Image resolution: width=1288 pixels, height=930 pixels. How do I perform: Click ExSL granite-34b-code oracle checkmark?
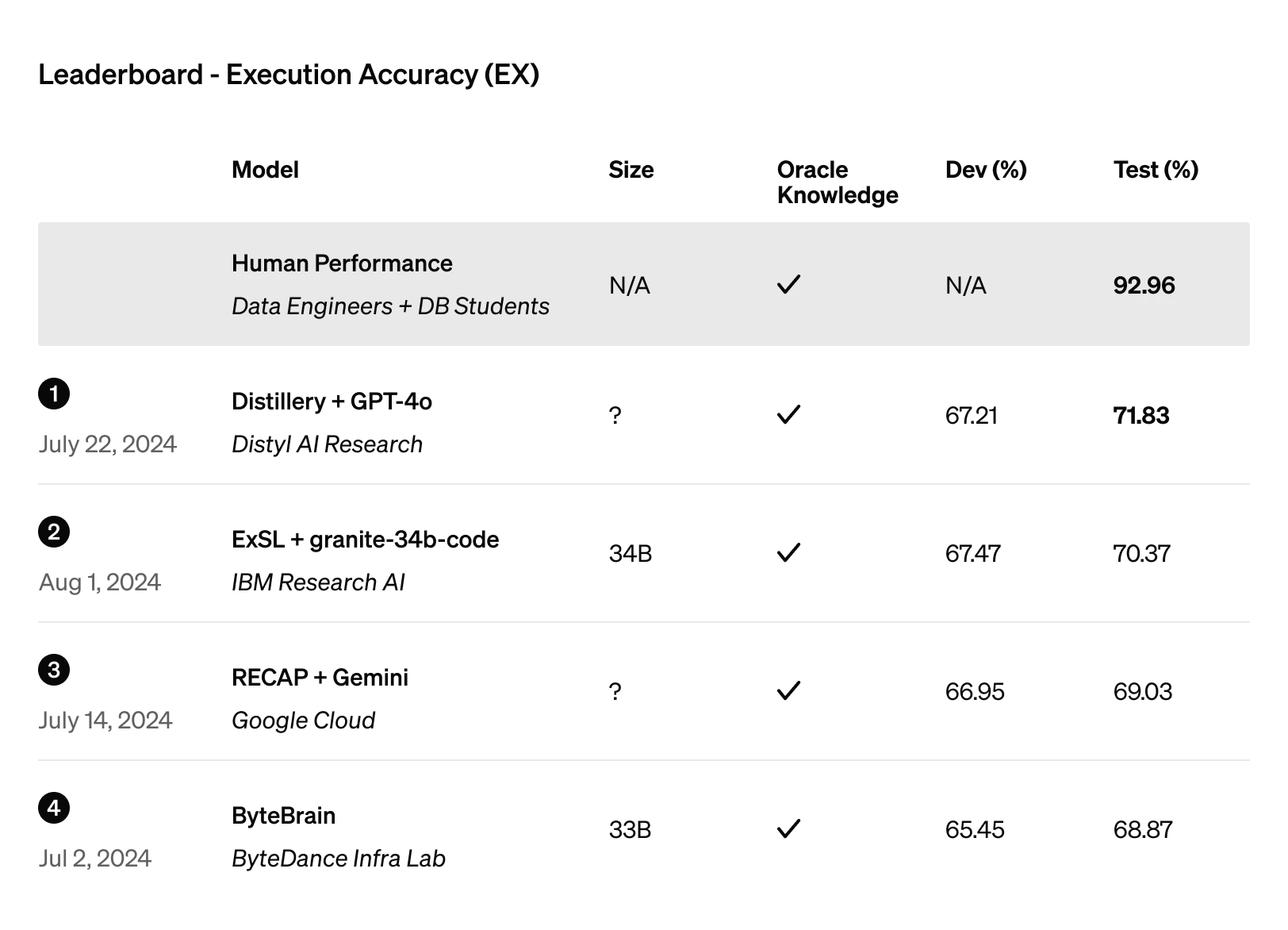click(789, 552)
